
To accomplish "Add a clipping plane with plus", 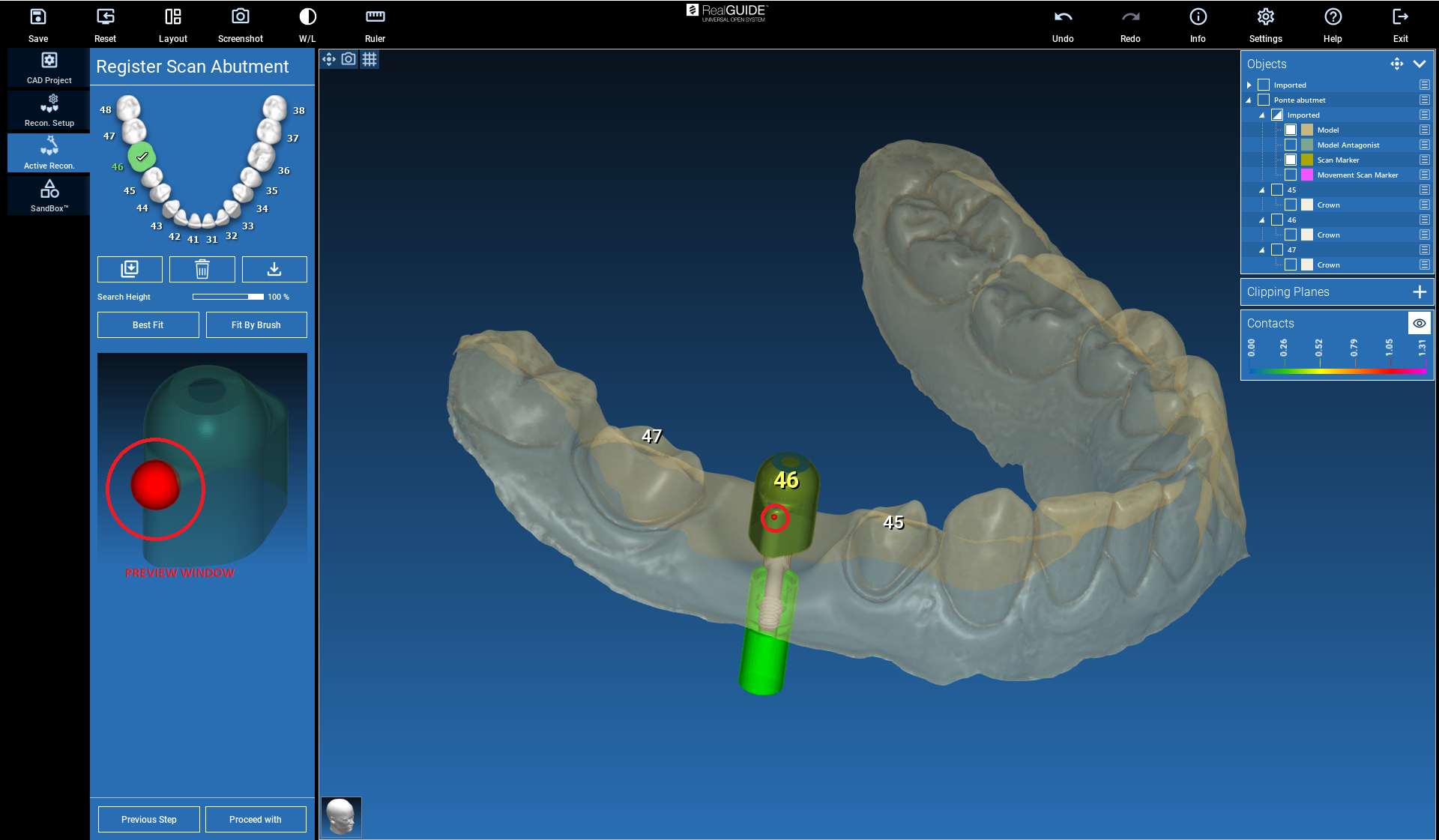I will [1419, 291].
